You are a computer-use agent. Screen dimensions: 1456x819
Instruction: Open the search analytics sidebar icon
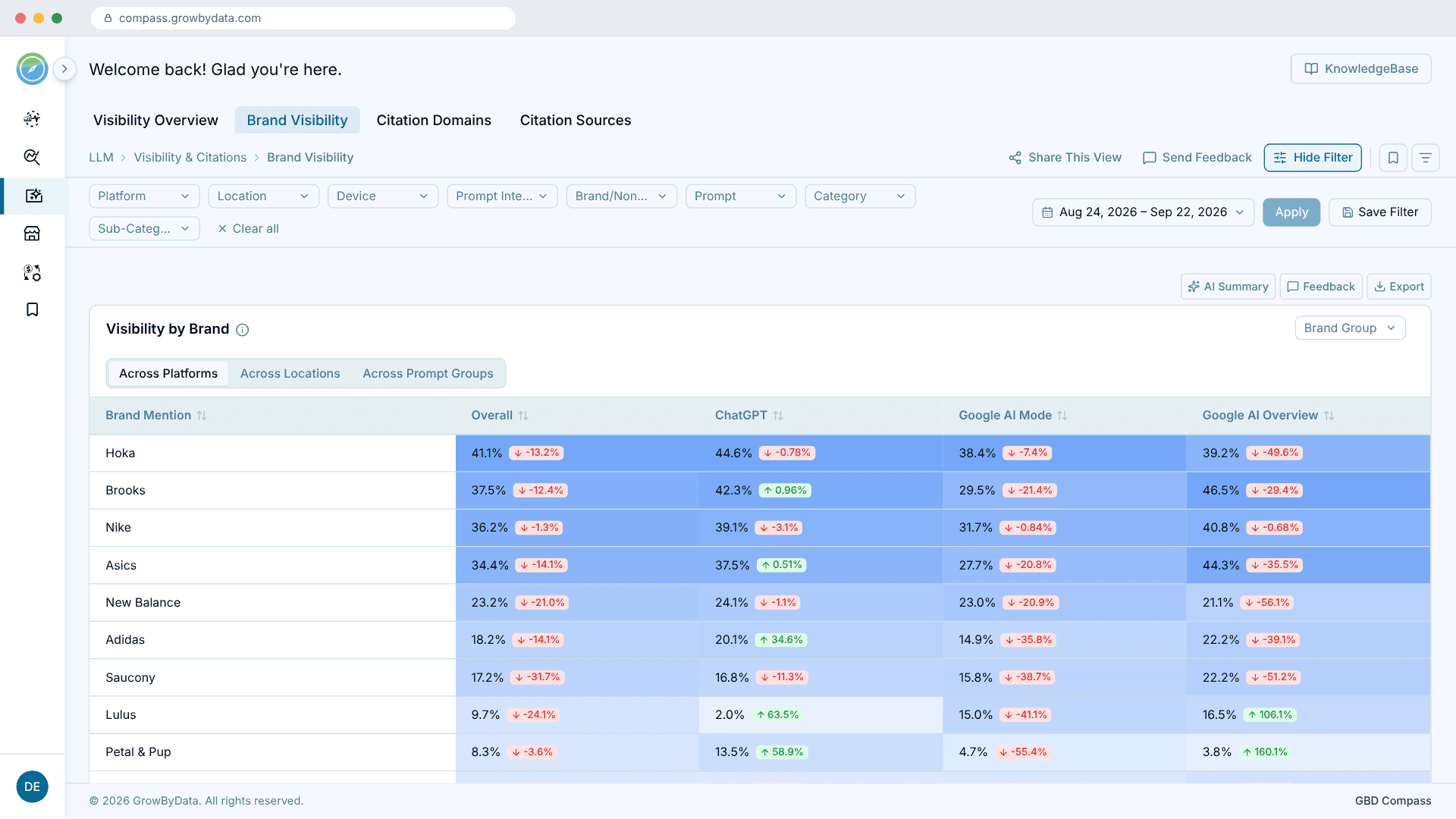(x=32, y=157)
